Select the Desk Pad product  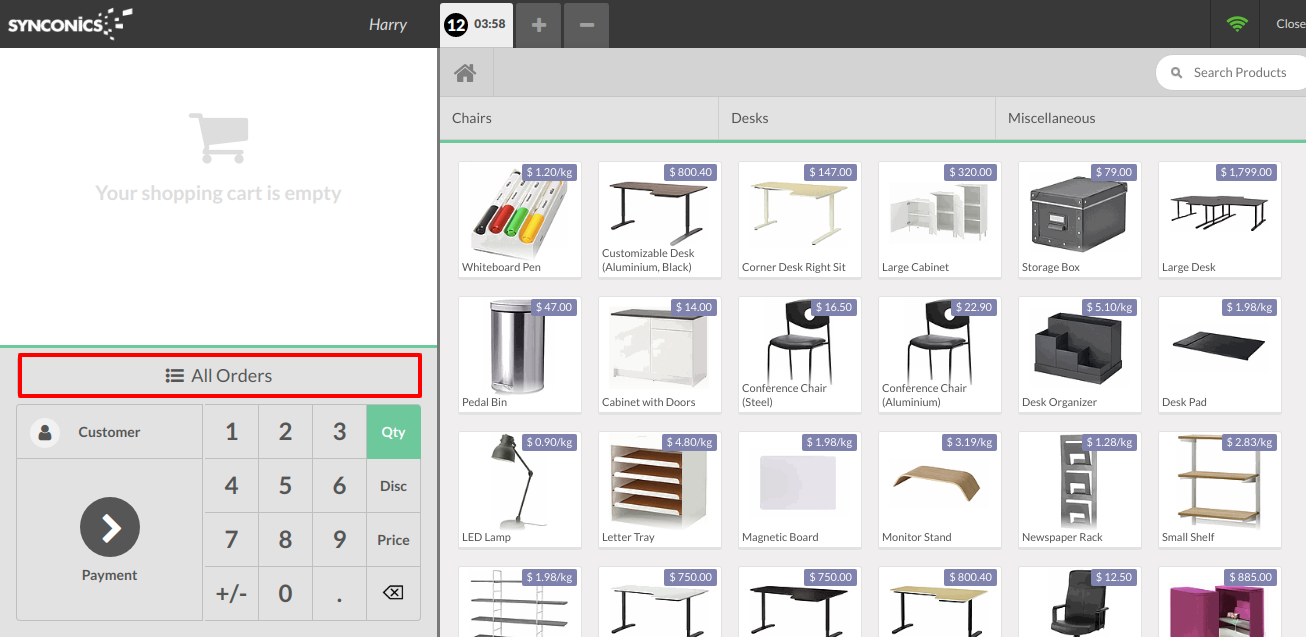click(x=1220, y=355)
